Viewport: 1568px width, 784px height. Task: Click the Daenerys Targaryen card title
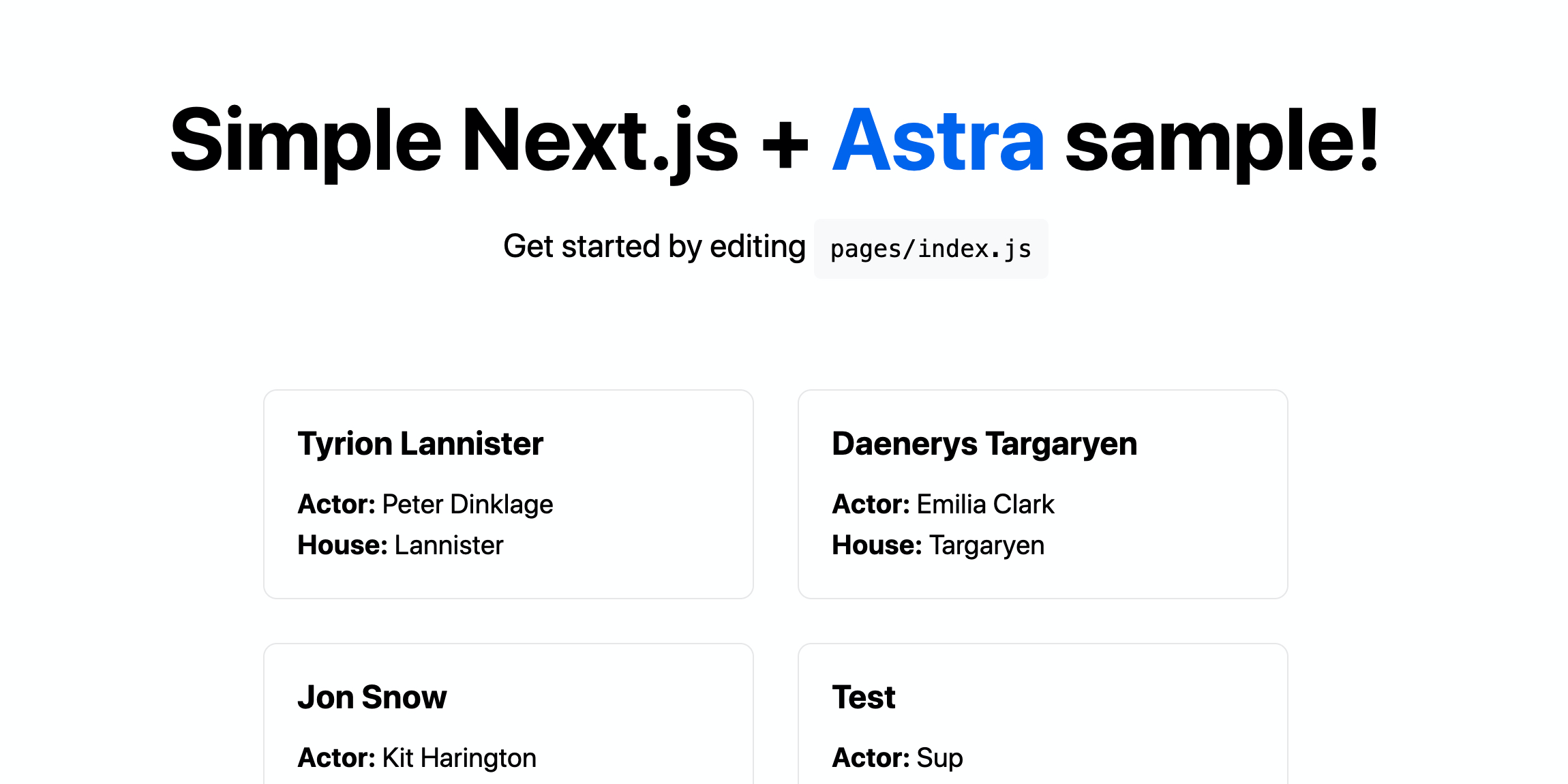coord(984,444)
